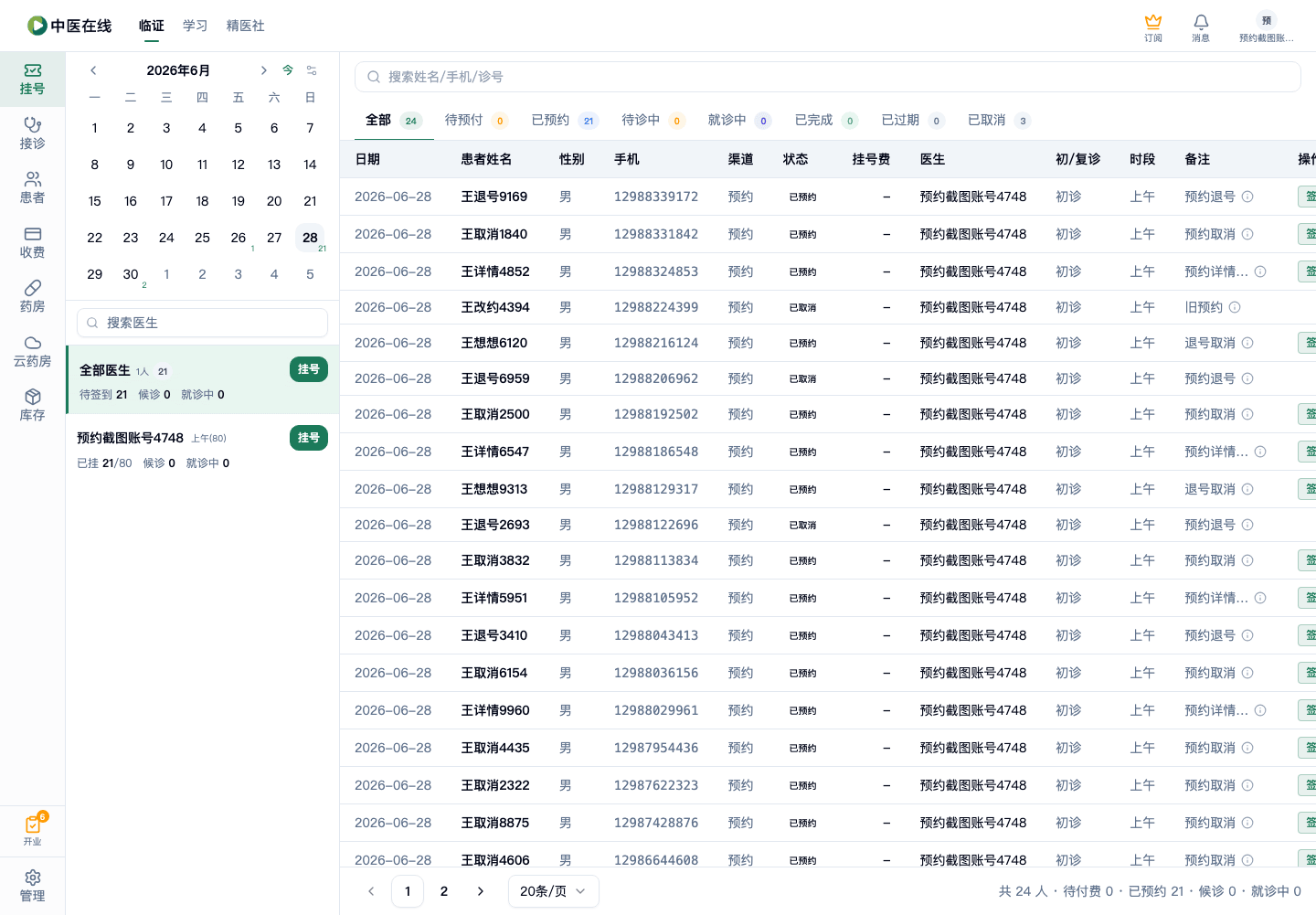Click patient name 王取消3832
Screen dimensions: 1316x915
[x=495, y=560]
